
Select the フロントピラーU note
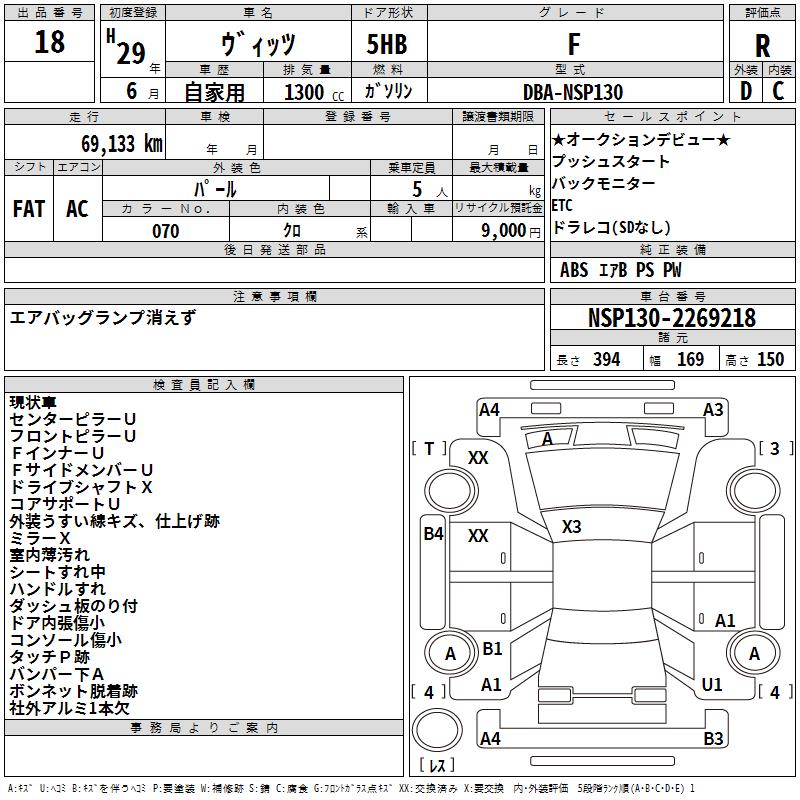[72, 436]
